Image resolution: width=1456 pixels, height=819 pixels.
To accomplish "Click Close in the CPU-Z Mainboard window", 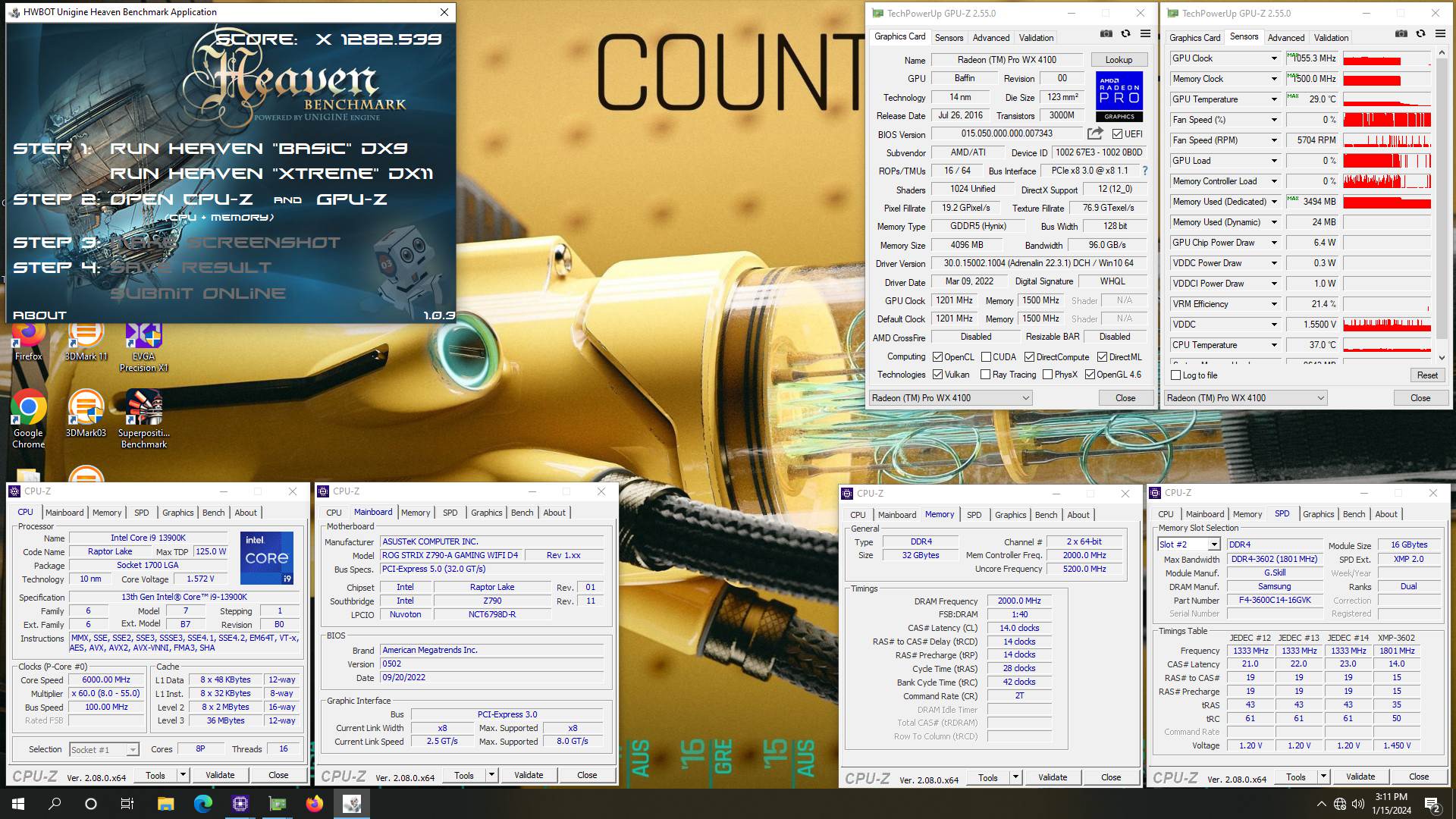I will (587, 775).
